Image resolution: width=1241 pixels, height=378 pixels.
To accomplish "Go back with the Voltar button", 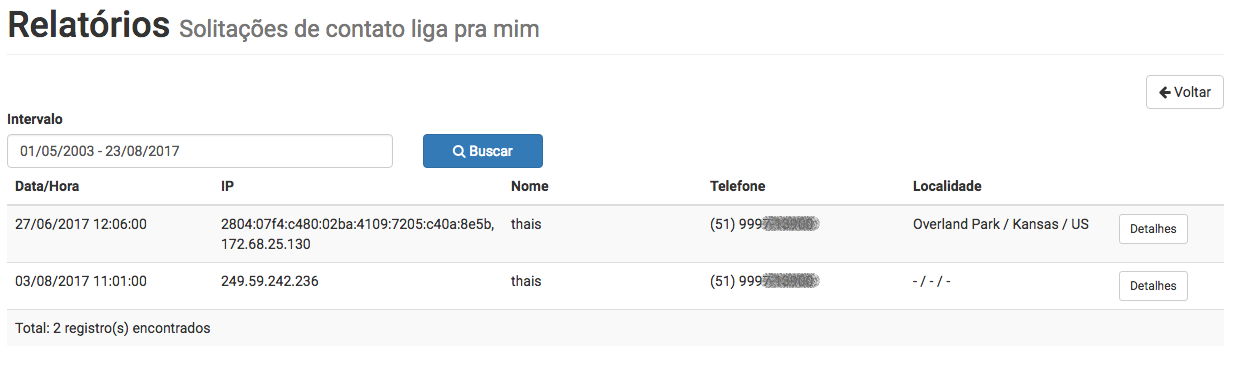I will coord(1185,92).
